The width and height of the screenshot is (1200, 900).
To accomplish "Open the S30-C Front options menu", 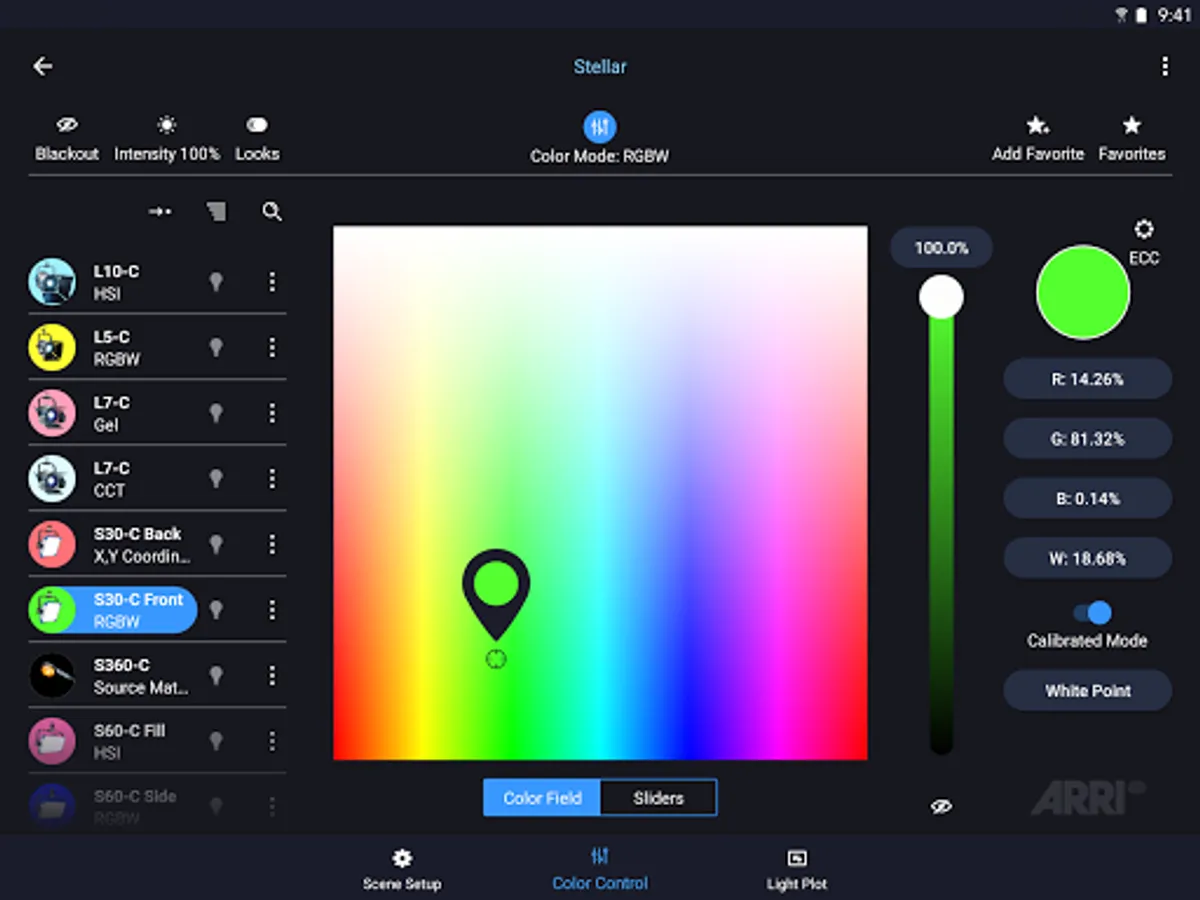I will click(x=272, y=610).
